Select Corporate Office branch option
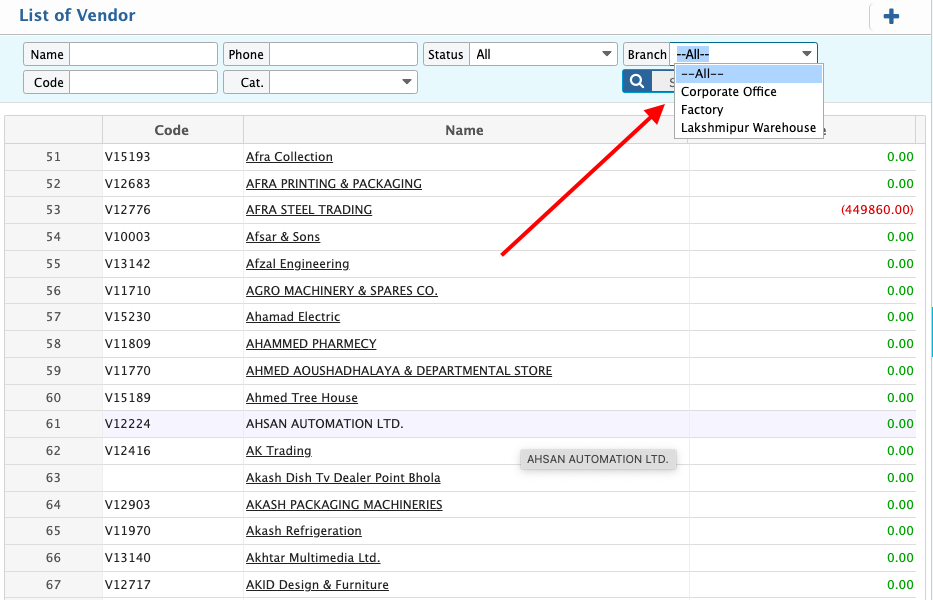The height and width of the screenshot is (600, 933). click(728, 92)
